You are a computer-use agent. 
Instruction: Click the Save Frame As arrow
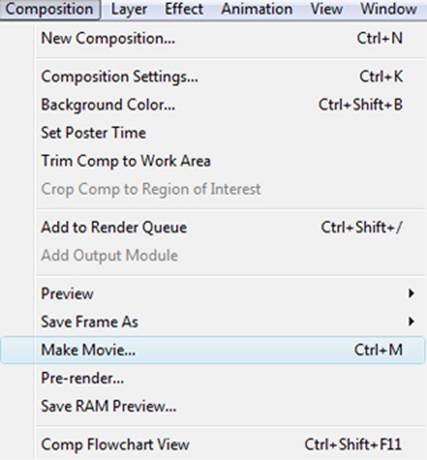point(411,321)
